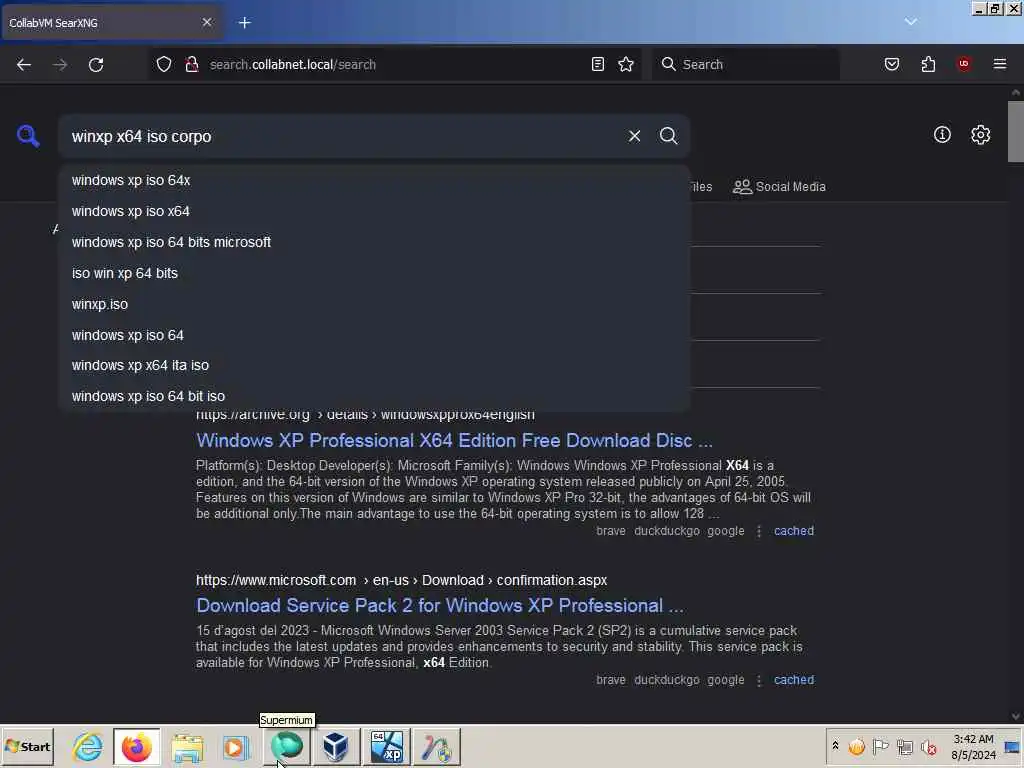1024x768 pixels.
Task: Go back to the previous page
Action: [24, 65]
